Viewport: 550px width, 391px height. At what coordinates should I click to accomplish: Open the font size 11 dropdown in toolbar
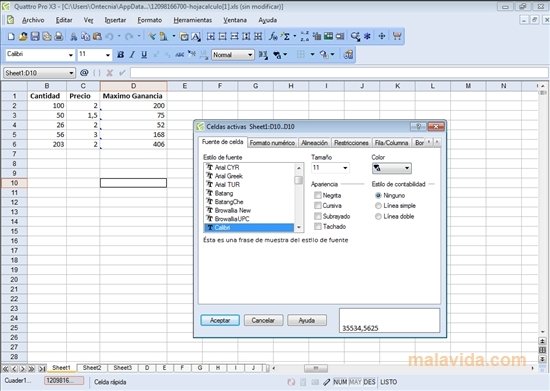108,55
